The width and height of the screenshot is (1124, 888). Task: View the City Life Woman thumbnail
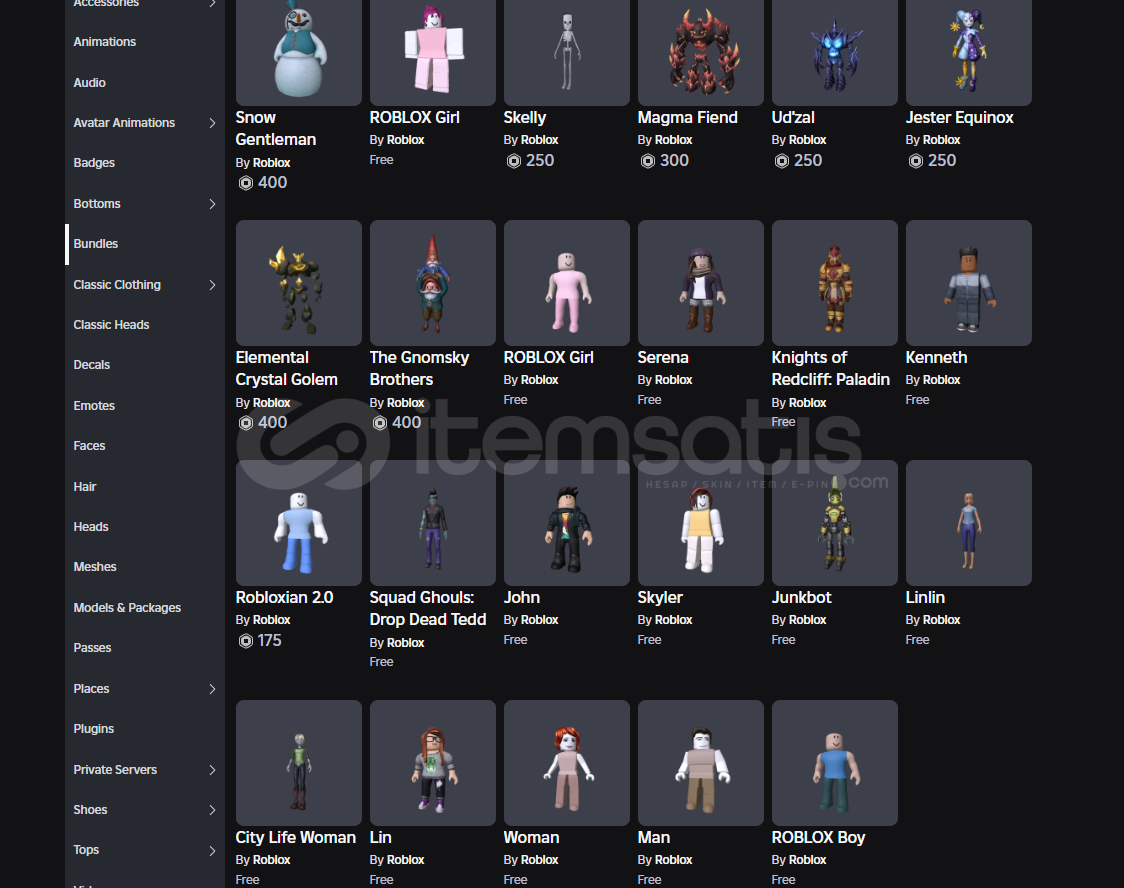[x=299, y=763]
